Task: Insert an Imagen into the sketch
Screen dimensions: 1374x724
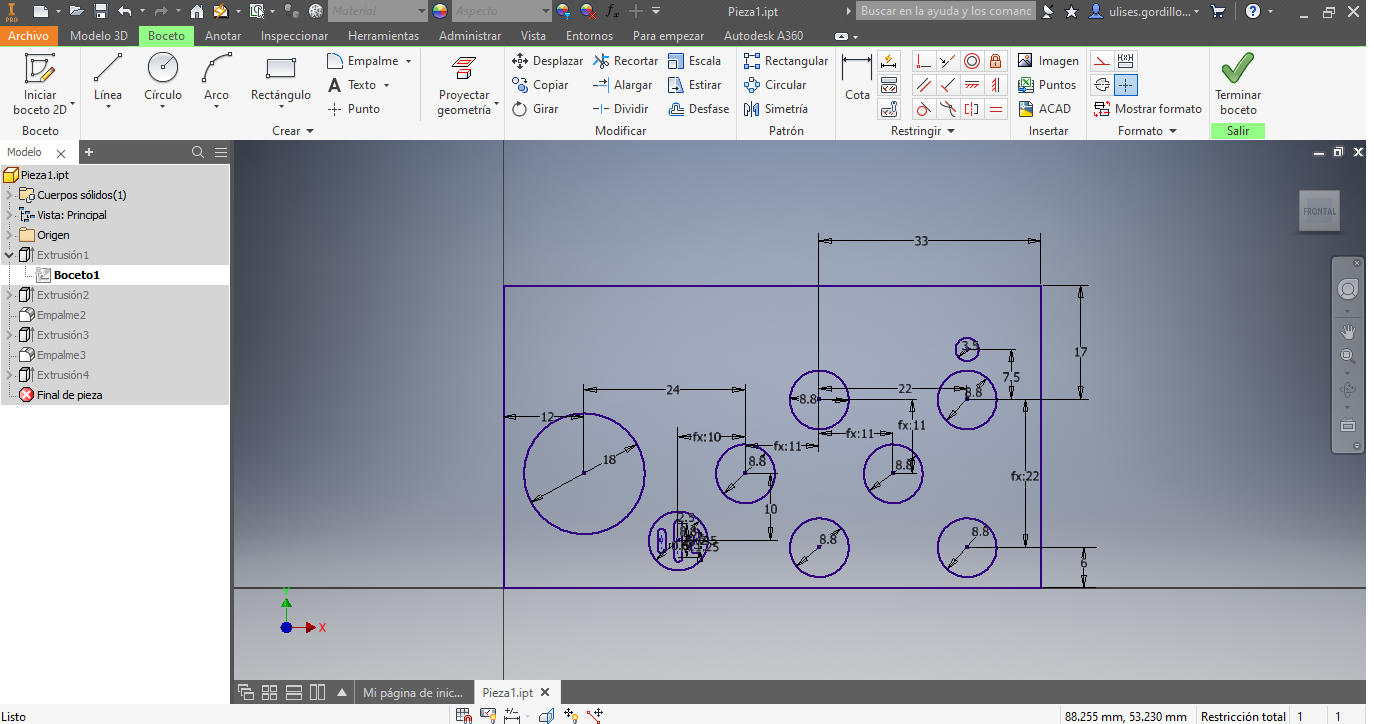Action: point(1047,61)
